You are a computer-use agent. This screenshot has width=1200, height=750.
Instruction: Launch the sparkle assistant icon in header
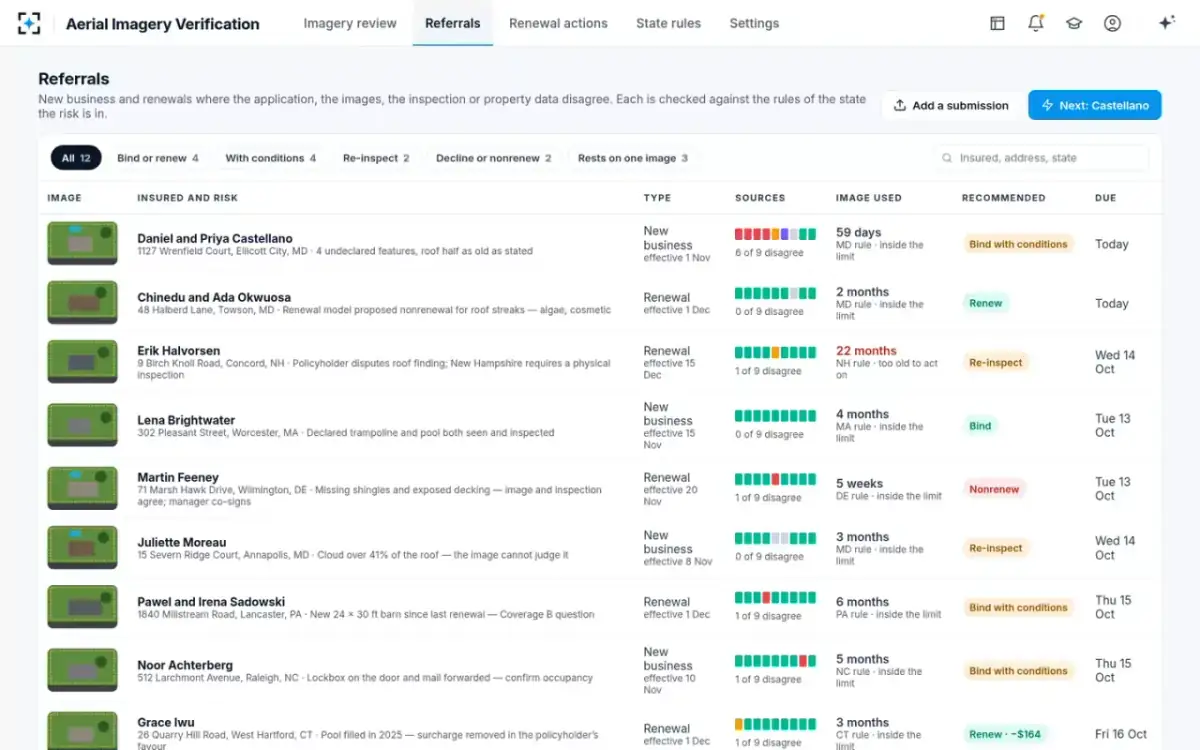1166,23
